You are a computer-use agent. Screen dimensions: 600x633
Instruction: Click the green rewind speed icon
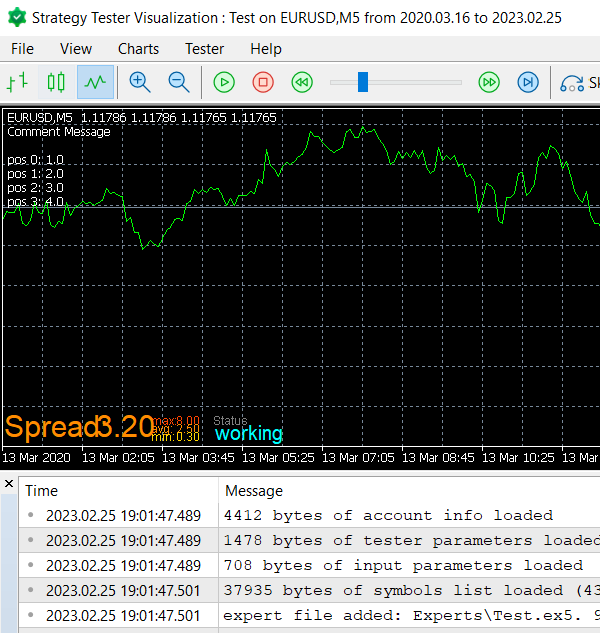coord(302,82)
